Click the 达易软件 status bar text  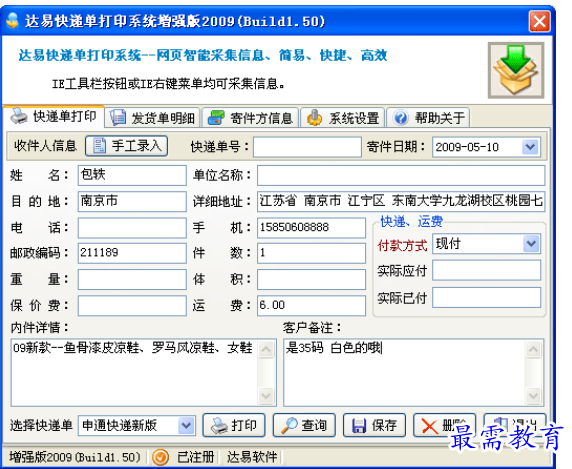[x=252, y=457]
